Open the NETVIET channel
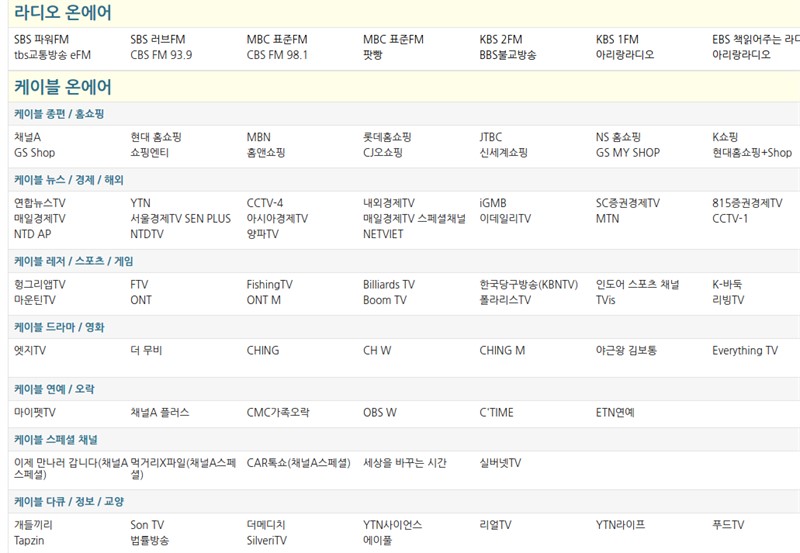This screenshot has width=800, height=553. click(x=383, y=234)
